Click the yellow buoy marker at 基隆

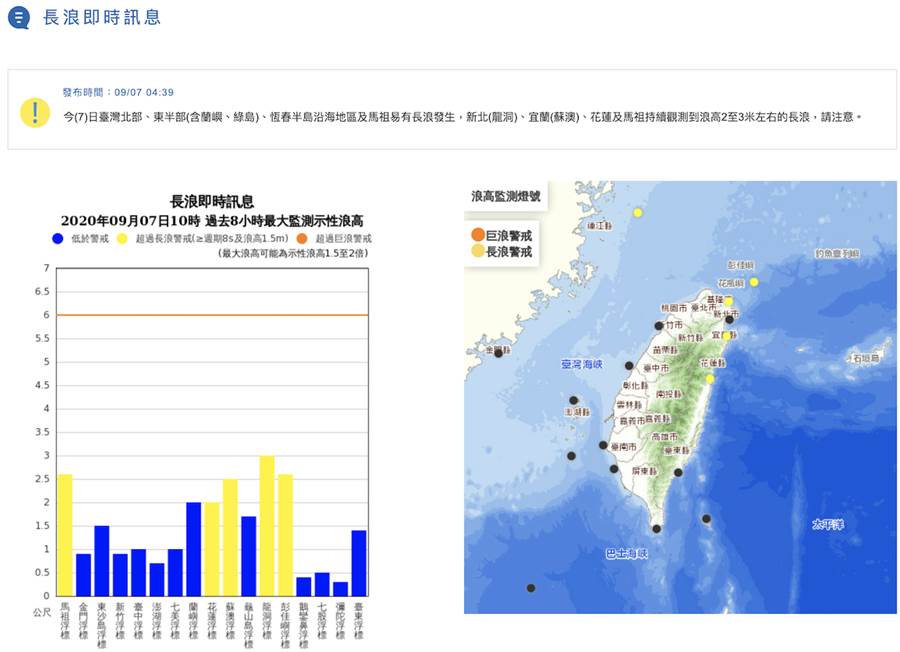click(728, 301)
